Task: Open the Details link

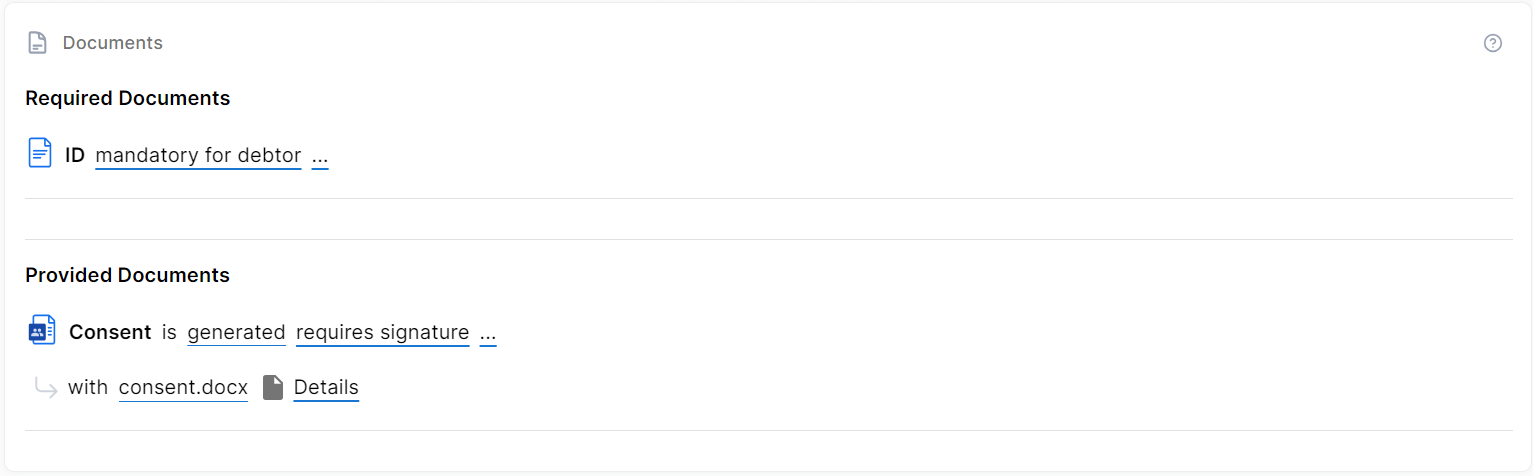Action: 326,388
